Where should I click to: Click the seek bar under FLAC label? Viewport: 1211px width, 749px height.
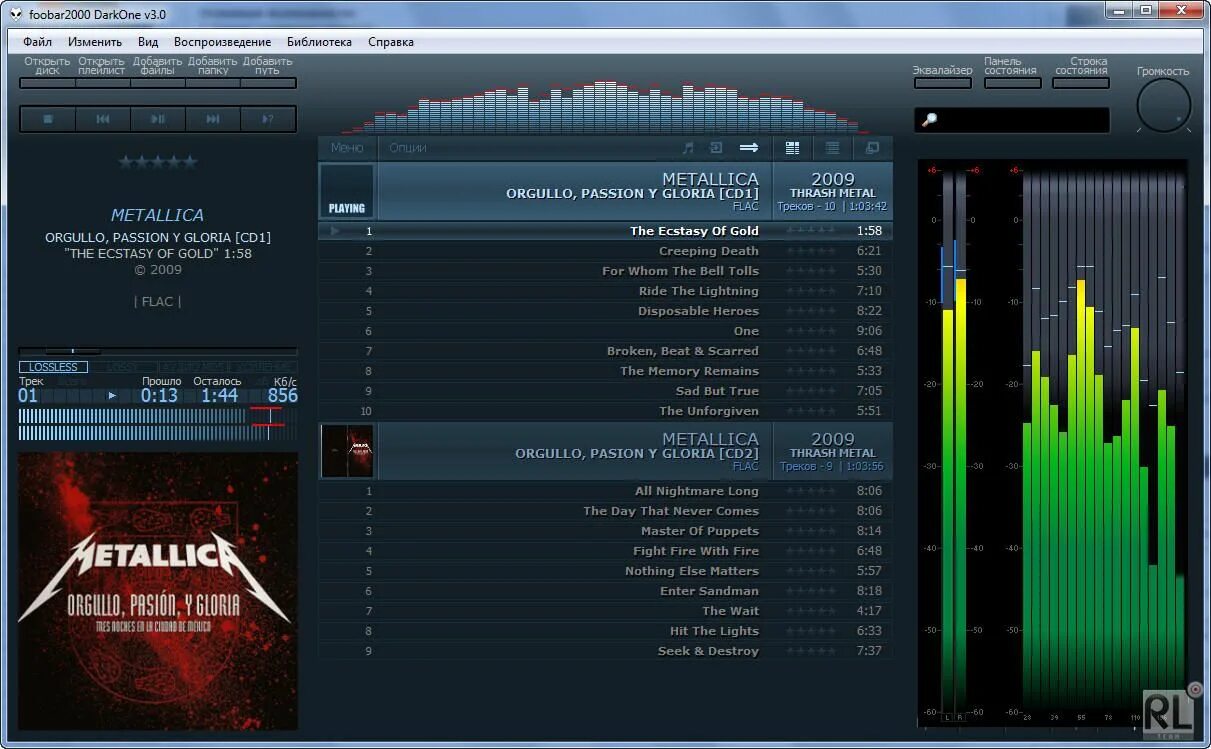tap(158, 351)
